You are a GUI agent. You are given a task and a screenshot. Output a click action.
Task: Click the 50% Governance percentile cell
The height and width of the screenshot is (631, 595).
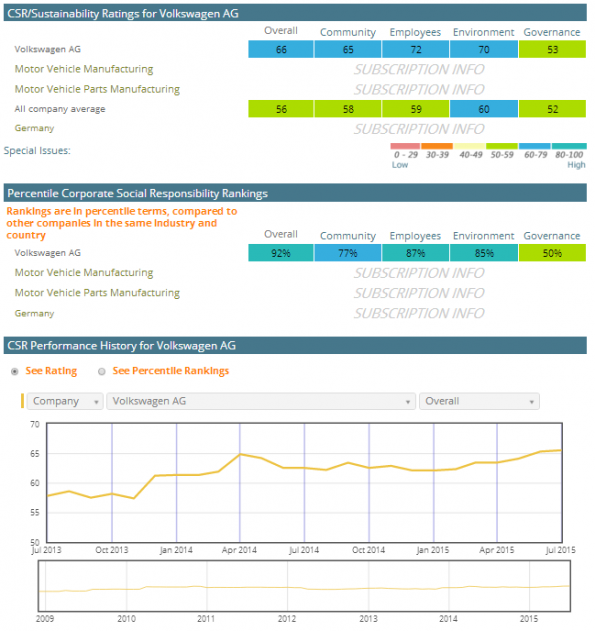(x=552, y=253)
